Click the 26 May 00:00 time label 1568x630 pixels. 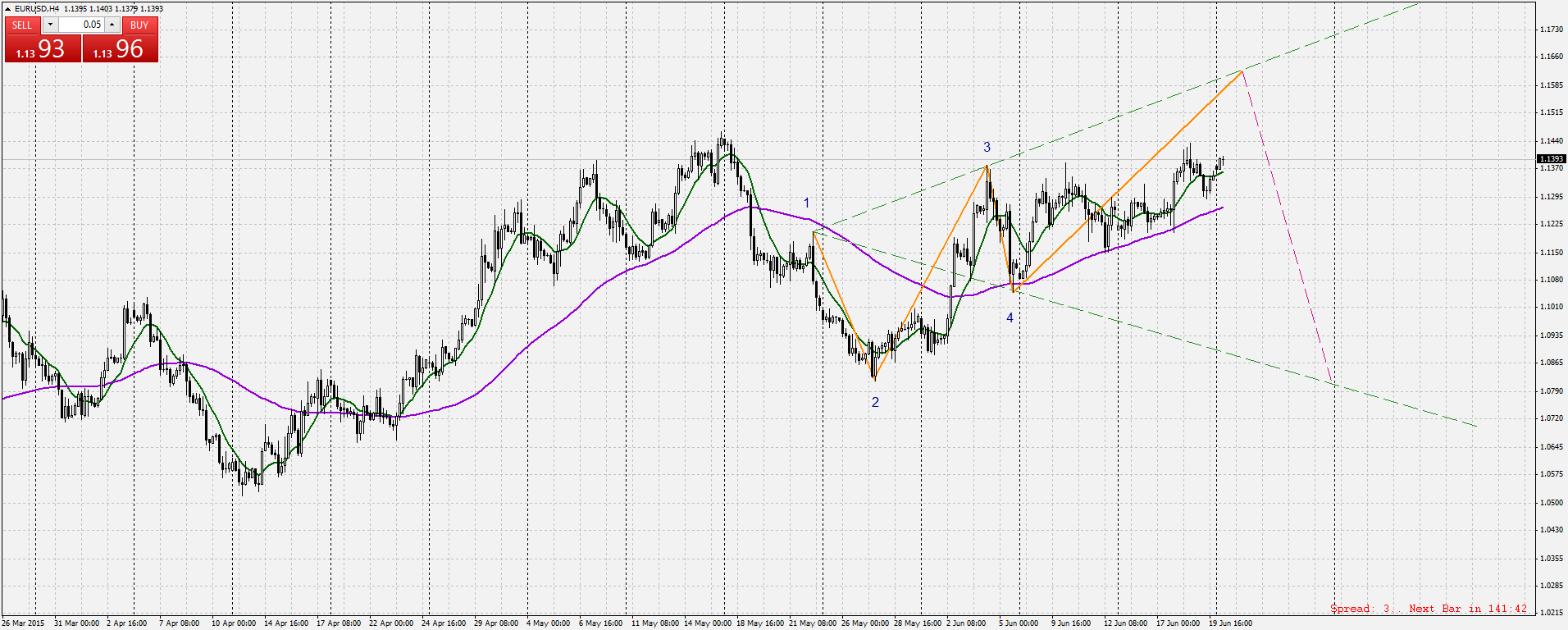click(x=865, y=623)
